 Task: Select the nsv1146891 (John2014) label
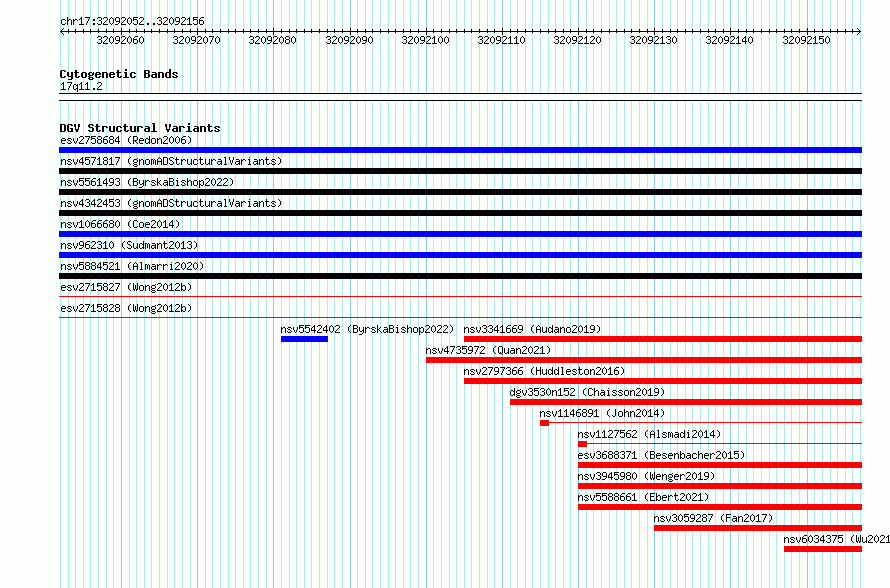click(x=602, y=413)
